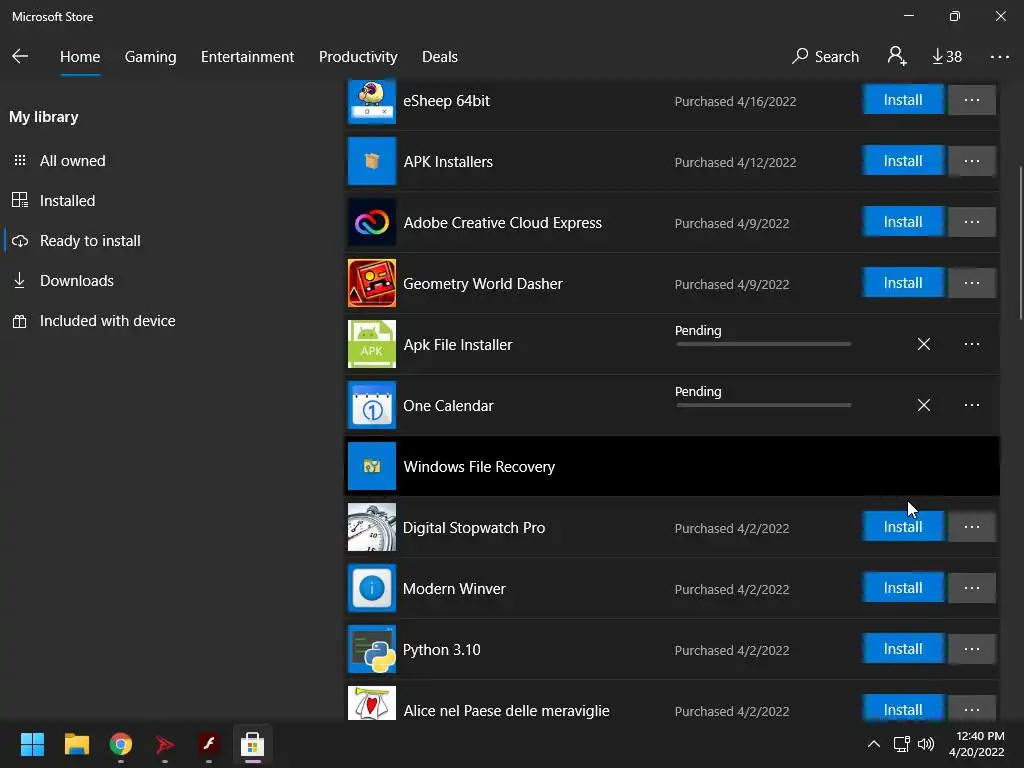Open the Flash app on the taskbar
Viewport: 1024px width, 768px height.
(x=208, y=744)
